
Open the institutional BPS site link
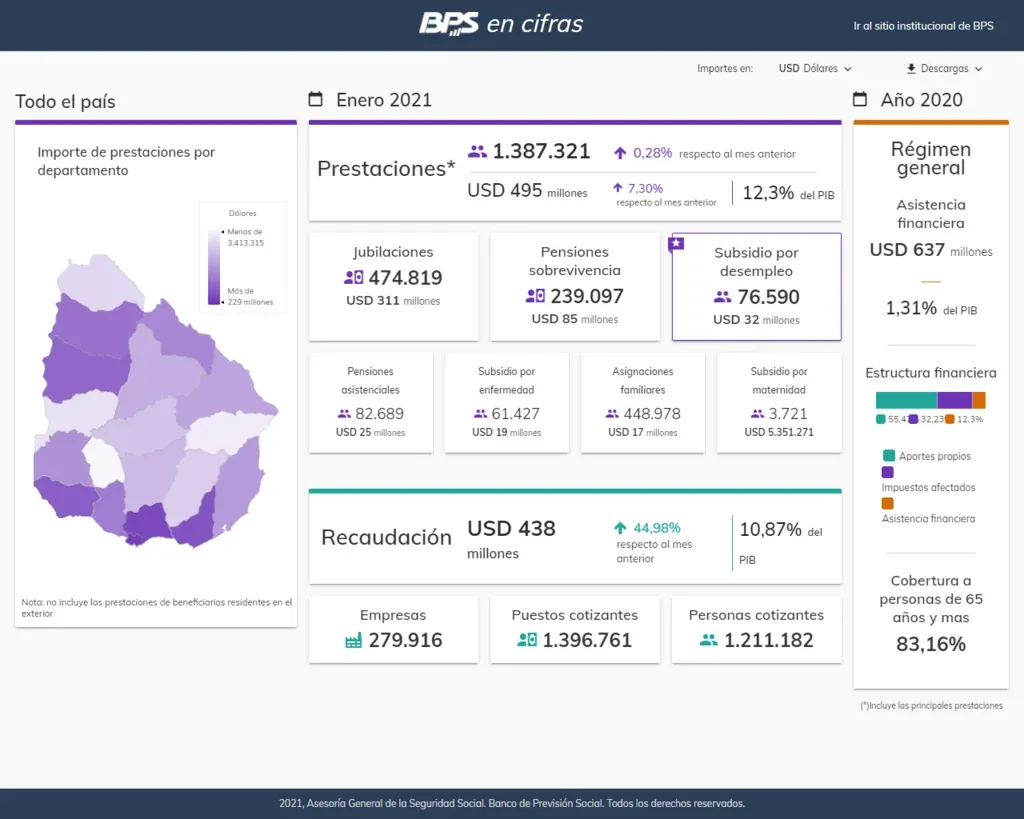point(923,26)
